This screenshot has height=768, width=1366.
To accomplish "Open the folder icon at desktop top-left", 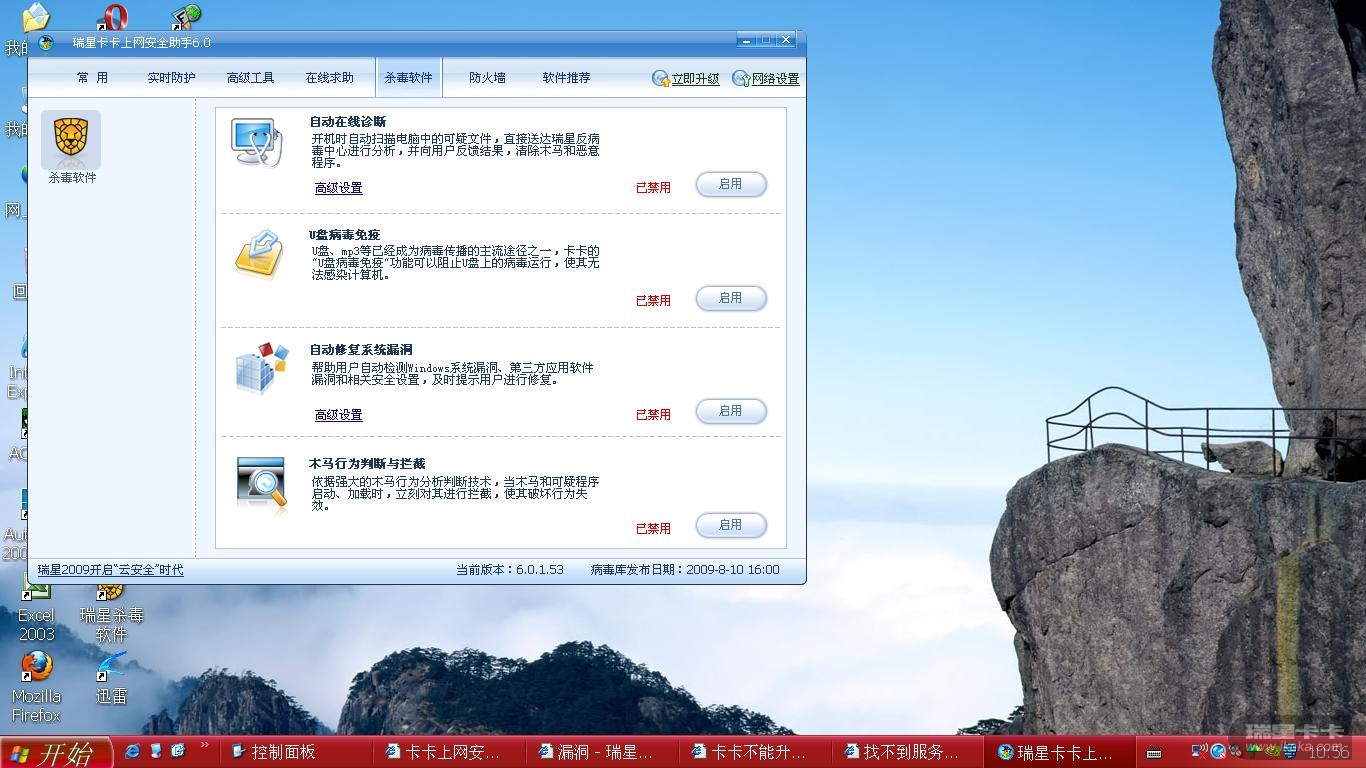I will click(x=35, y=17).
